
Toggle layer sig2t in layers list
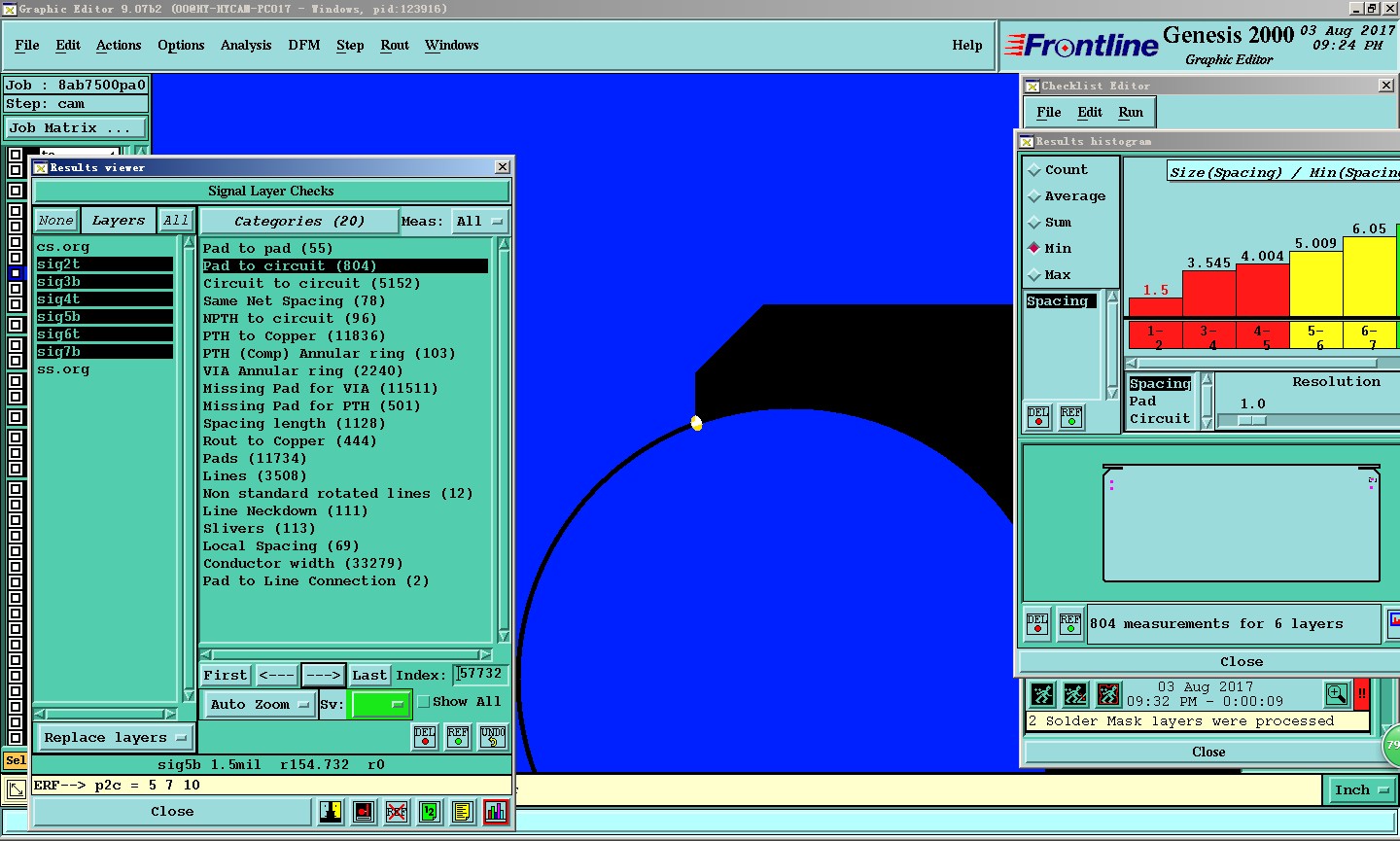tap(104, 264)
